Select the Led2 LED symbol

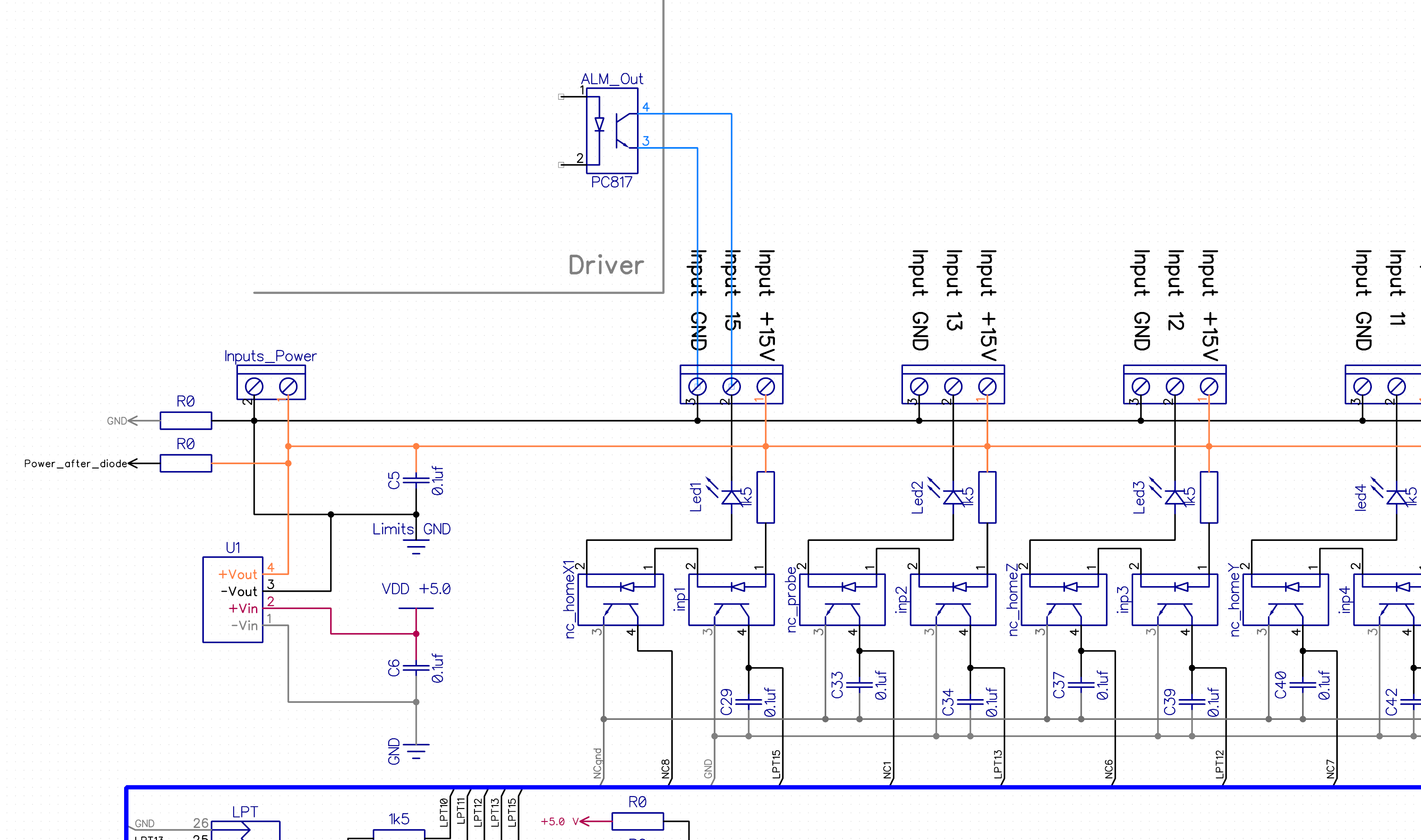pos(953,497)
